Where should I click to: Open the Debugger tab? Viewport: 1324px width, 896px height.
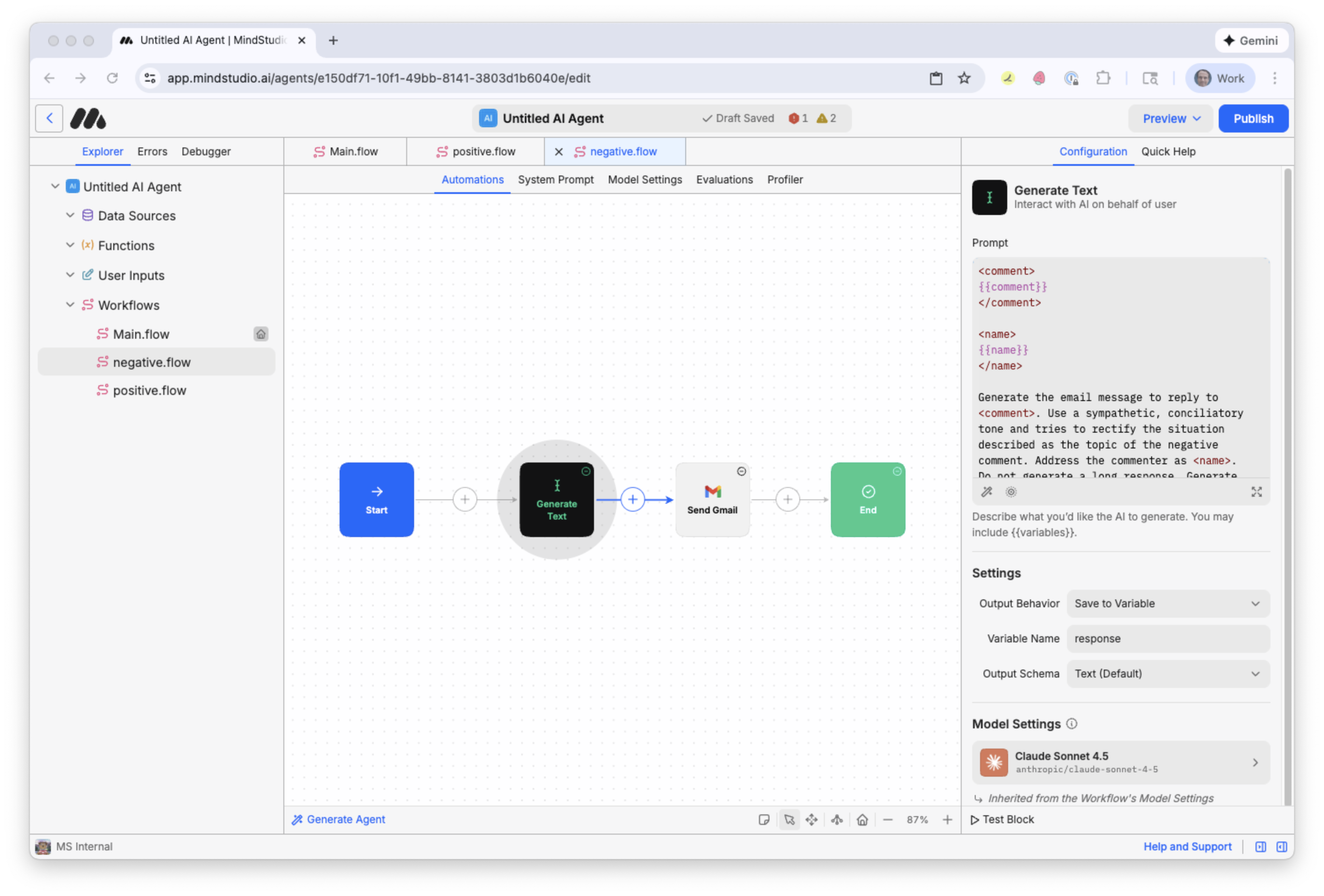coord(206,152)
